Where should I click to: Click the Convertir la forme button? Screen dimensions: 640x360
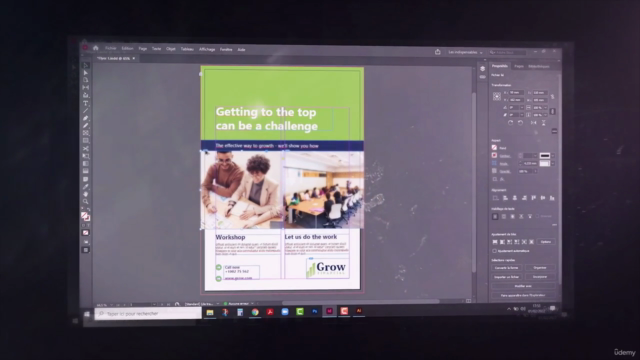click(507, 268)
